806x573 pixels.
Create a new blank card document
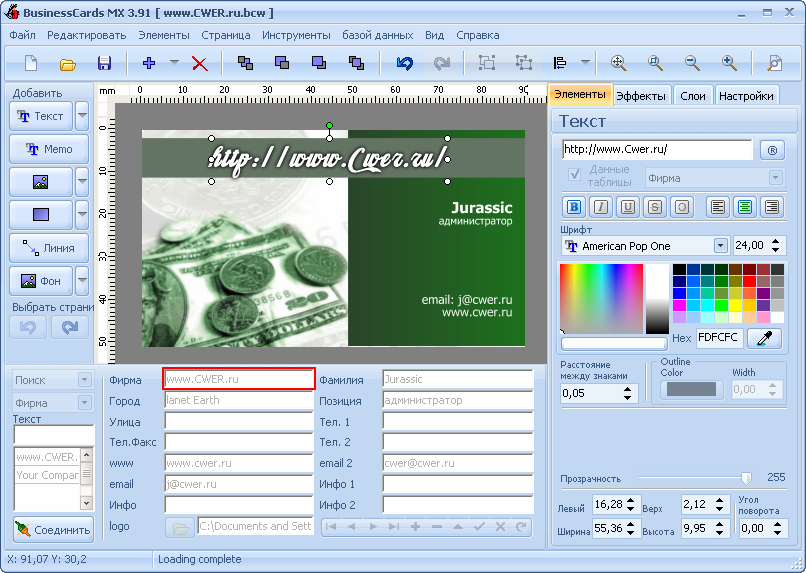click(31, 63)
